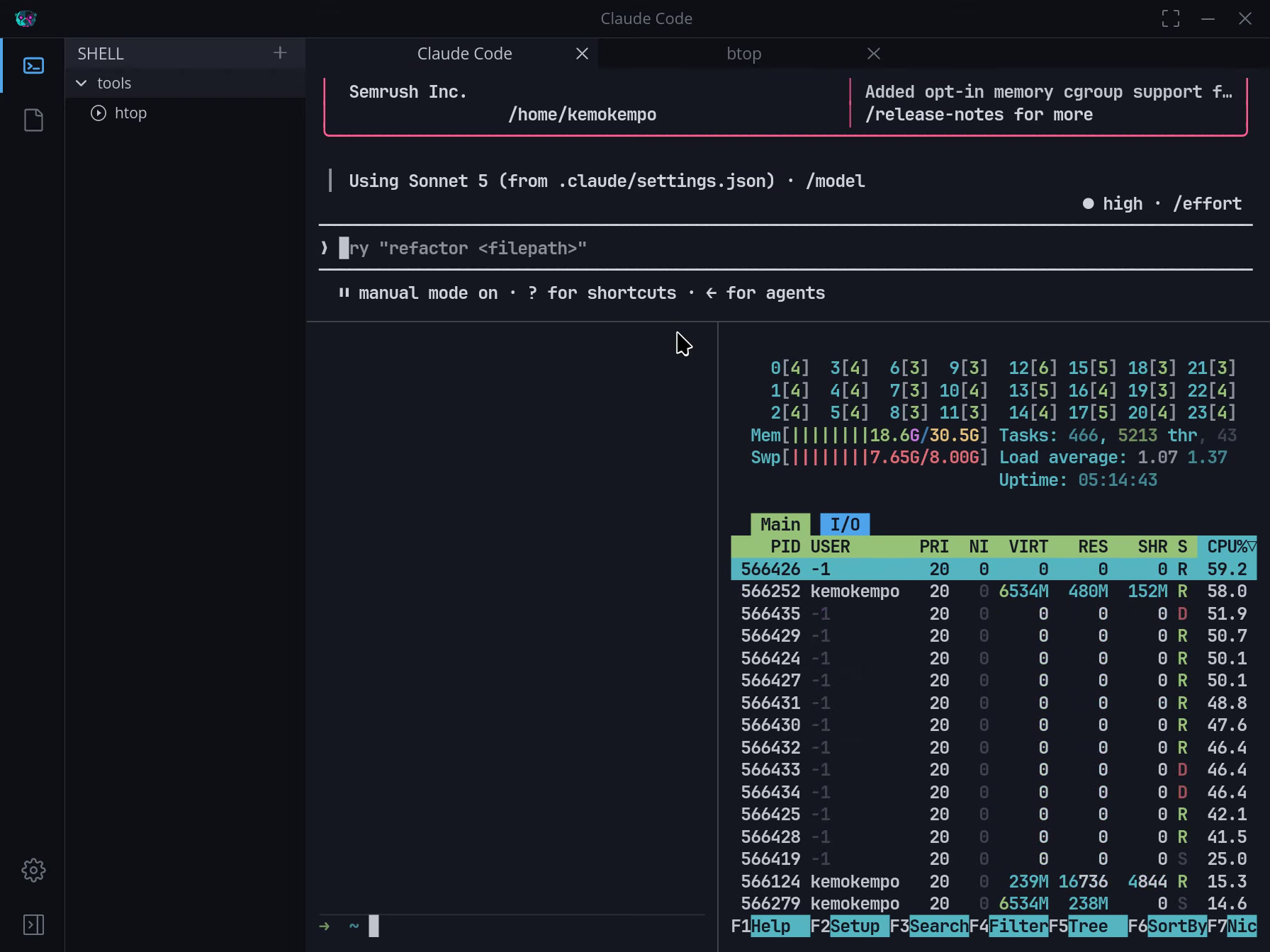Click F3 Search in htop footer
1270x952 pixels.
click(x=929, y=926)
